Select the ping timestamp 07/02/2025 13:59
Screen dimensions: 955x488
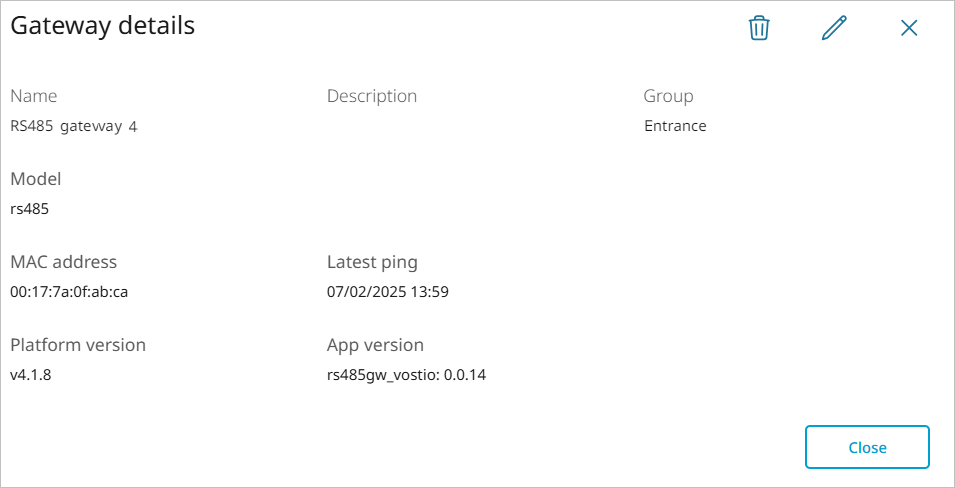point(388,292)
